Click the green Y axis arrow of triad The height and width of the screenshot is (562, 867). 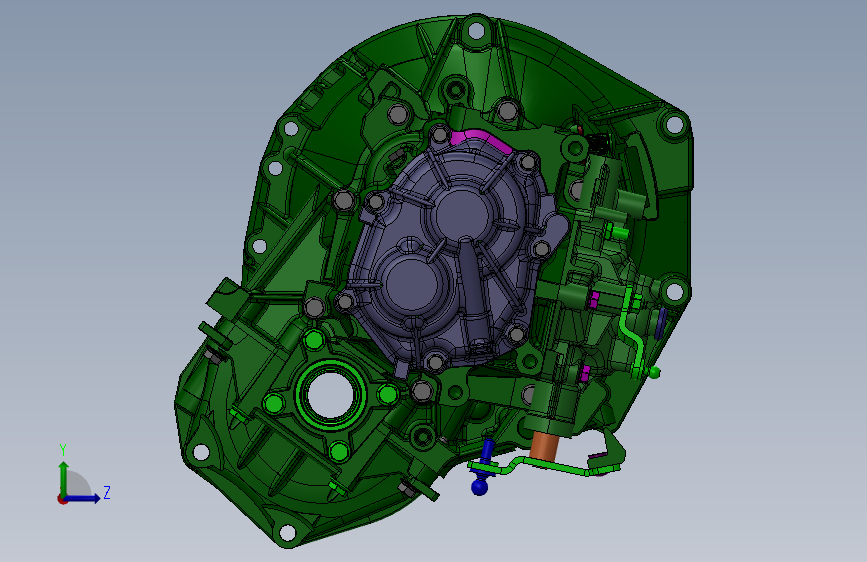pyautogui.click(x=63, y=477)
